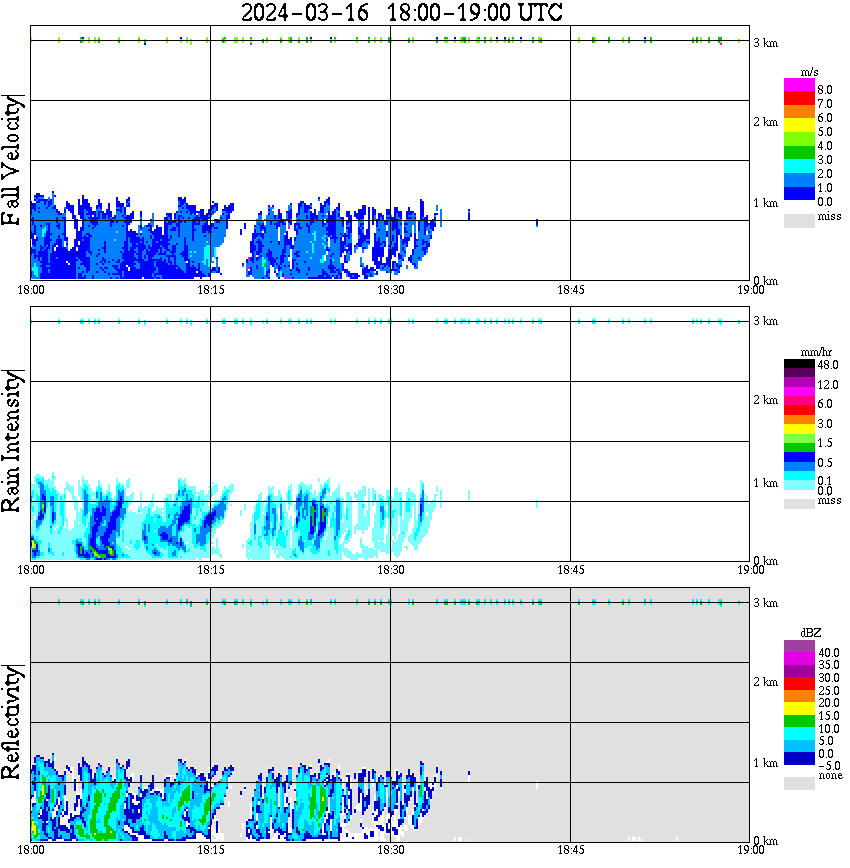
Task: Select the "Reflectivity" vertical axis label
Action: point(11,722)
